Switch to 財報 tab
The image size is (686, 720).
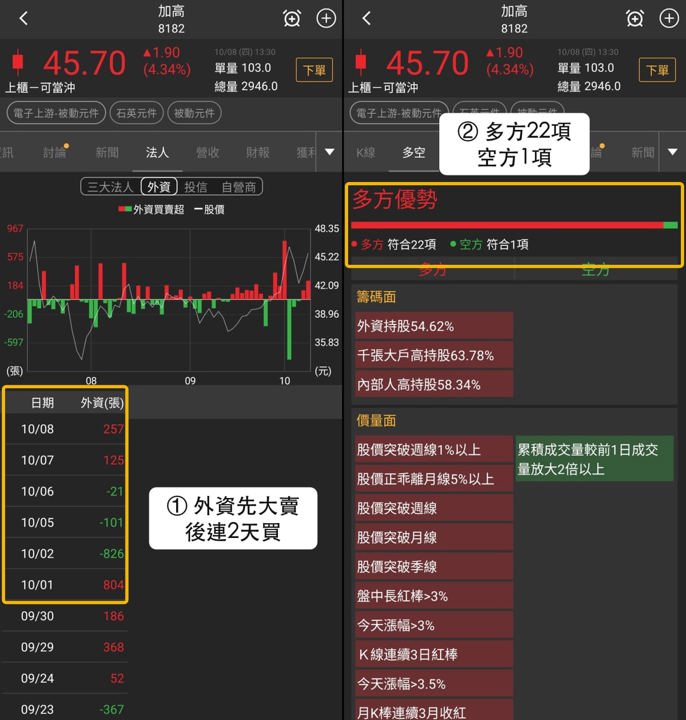click(258, 152)
